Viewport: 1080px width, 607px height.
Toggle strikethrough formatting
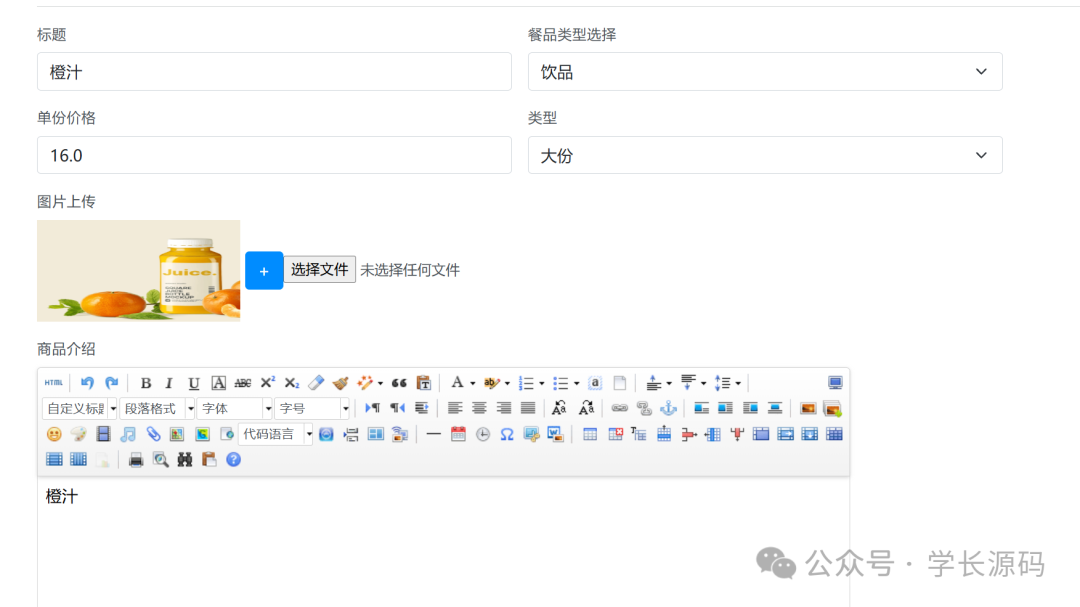click(x=242, y=382)
